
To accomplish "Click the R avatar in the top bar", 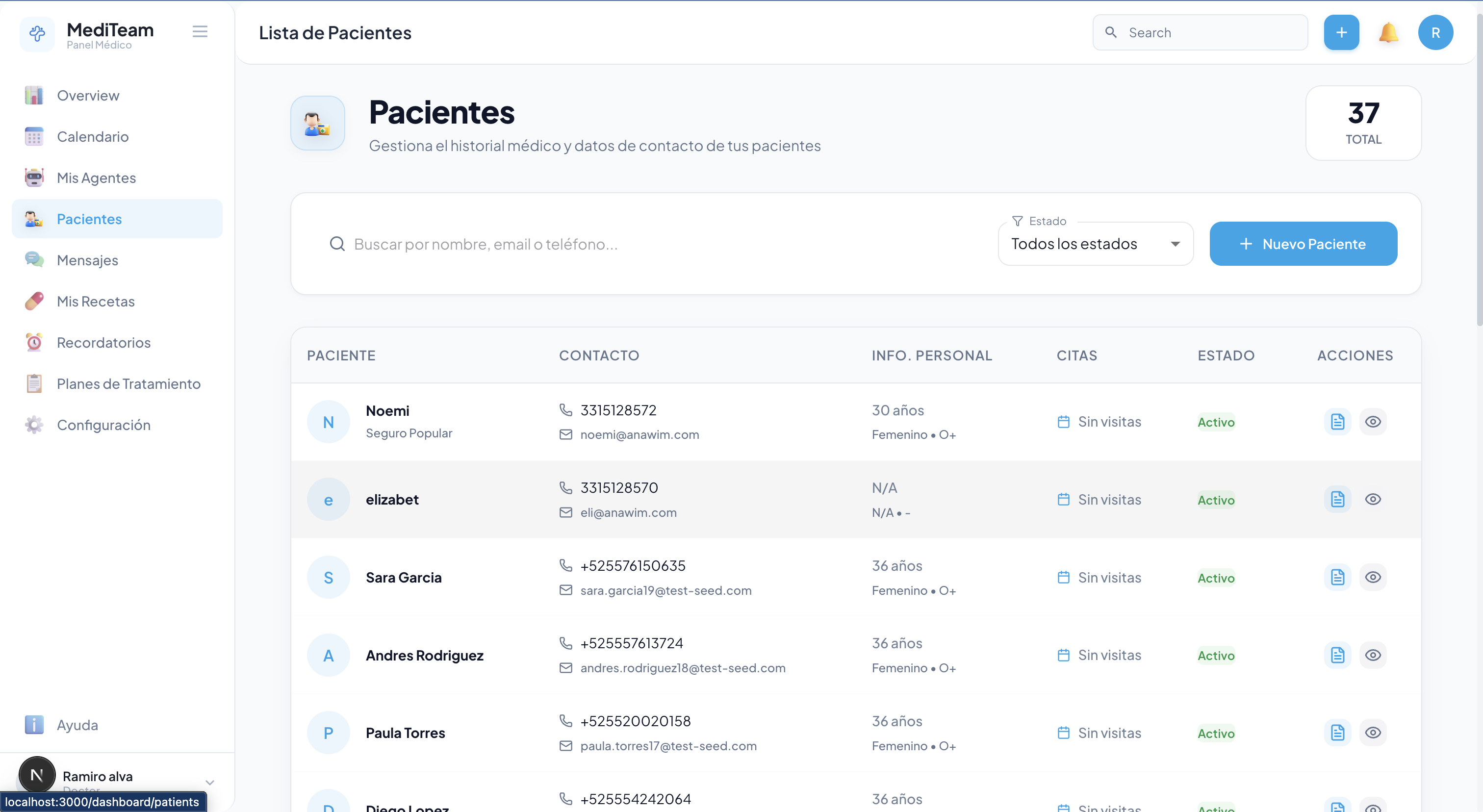I will tap(1435, 32).
